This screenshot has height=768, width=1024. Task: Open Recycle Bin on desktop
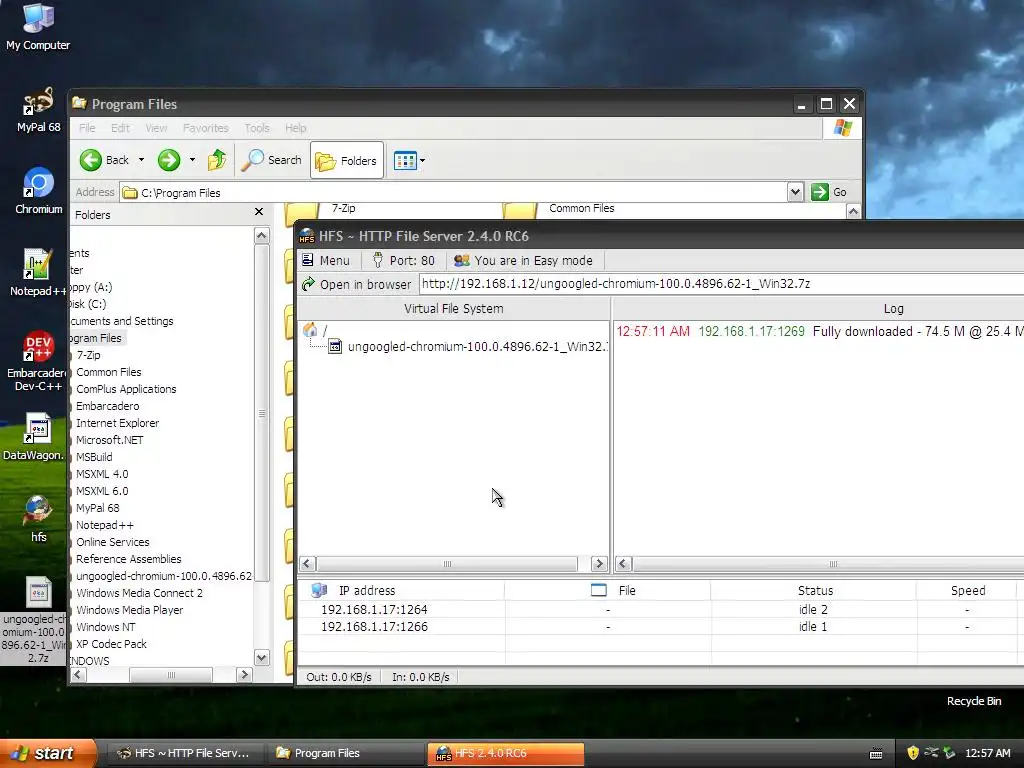(974, 701)
